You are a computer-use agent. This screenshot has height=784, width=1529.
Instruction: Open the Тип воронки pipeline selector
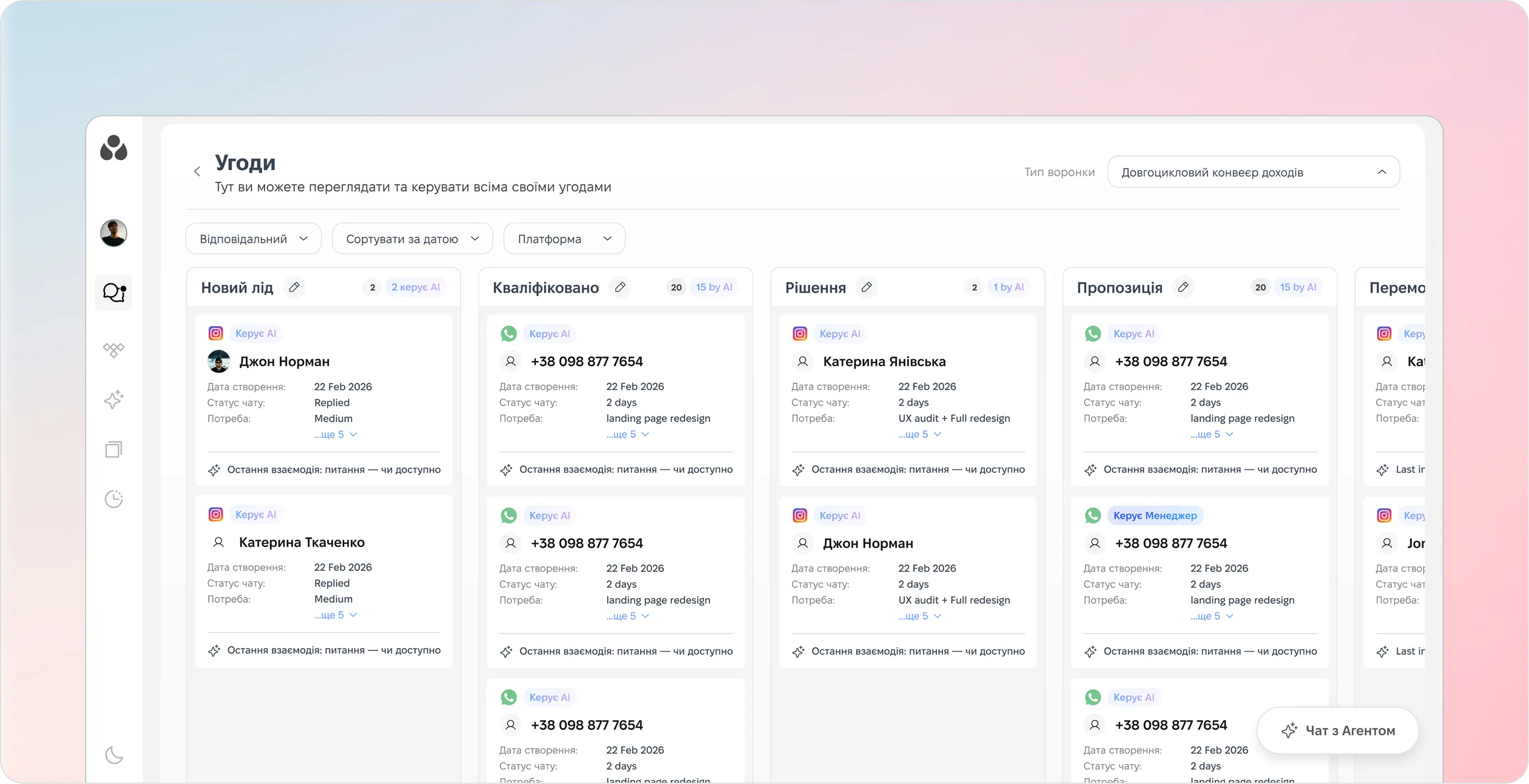(1253, 172)
